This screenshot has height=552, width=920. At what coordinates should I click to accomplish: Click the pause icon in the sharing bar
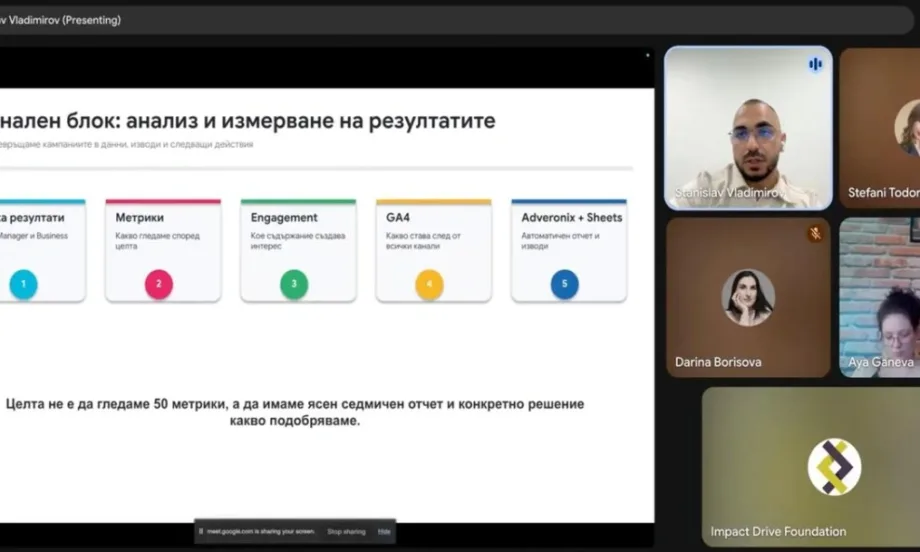201,531
